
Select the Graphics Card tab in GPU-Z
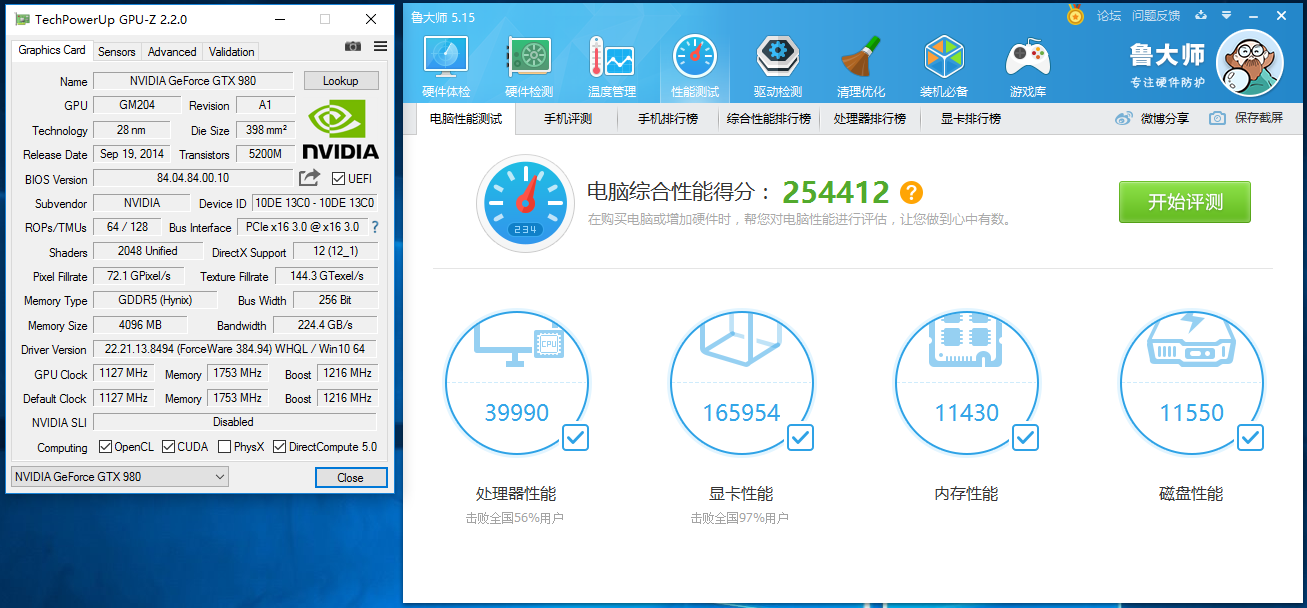point(52,50)
